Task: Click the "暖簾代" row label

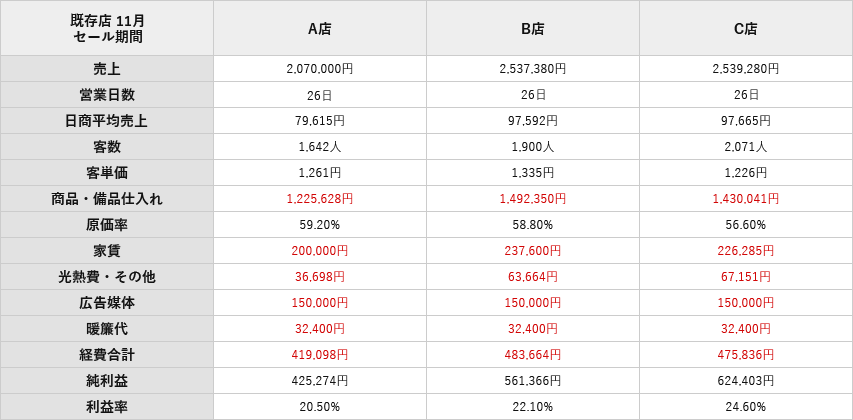Action: click(x=107, y=329)
